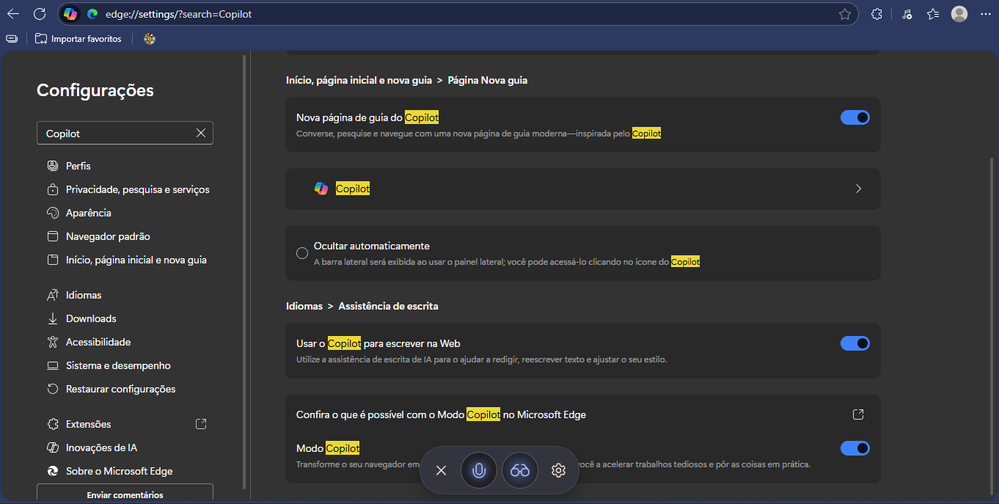Screen dimensions: 999x504
Task: Open the Idiomas sidebar section
Action: pyautogui.click(x=74, y=295)
